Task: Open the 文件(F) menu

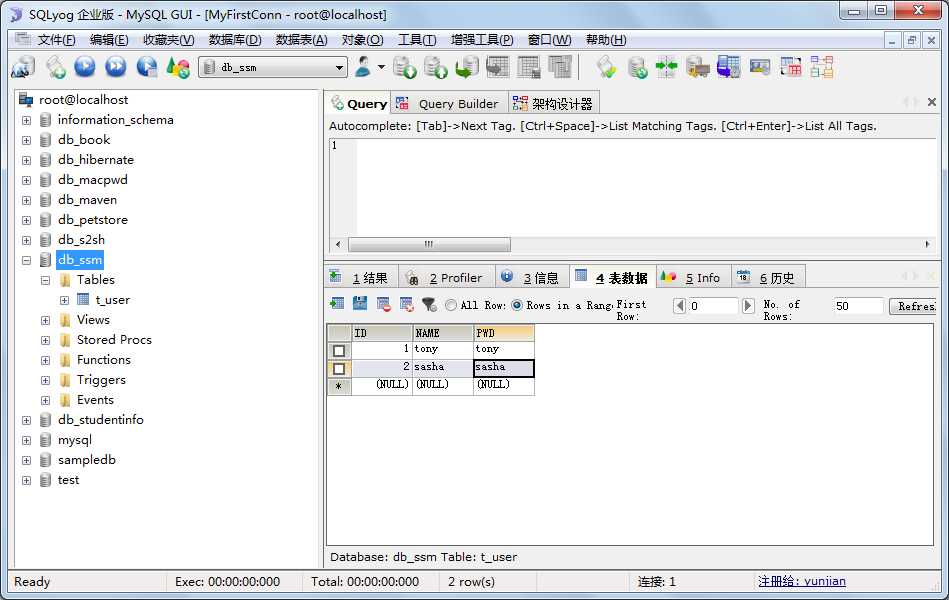Action: pos(56,40)
